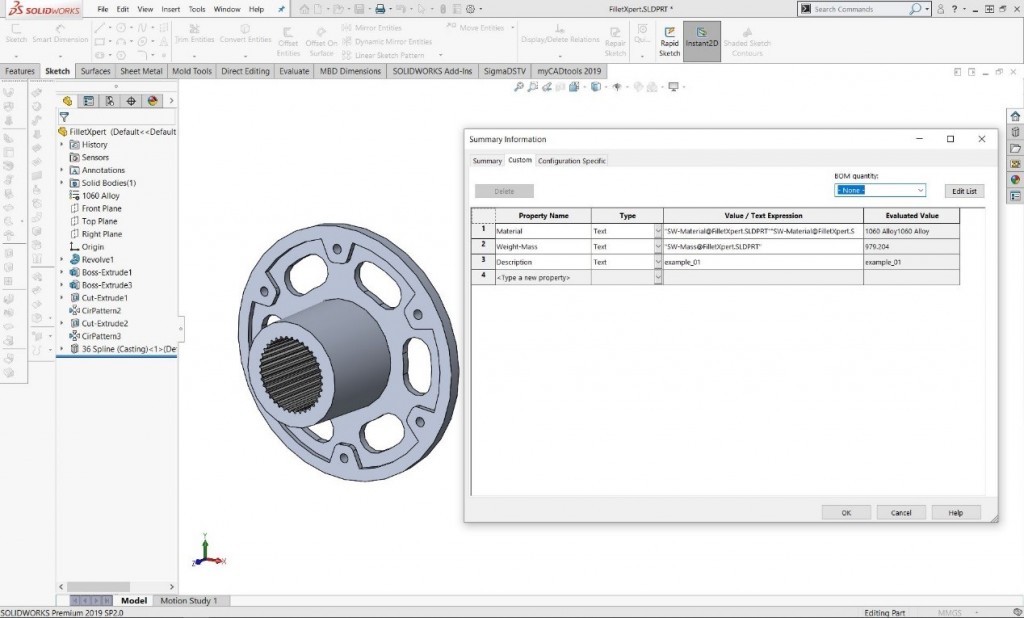Open the Options gear icon

click(470, 9)
